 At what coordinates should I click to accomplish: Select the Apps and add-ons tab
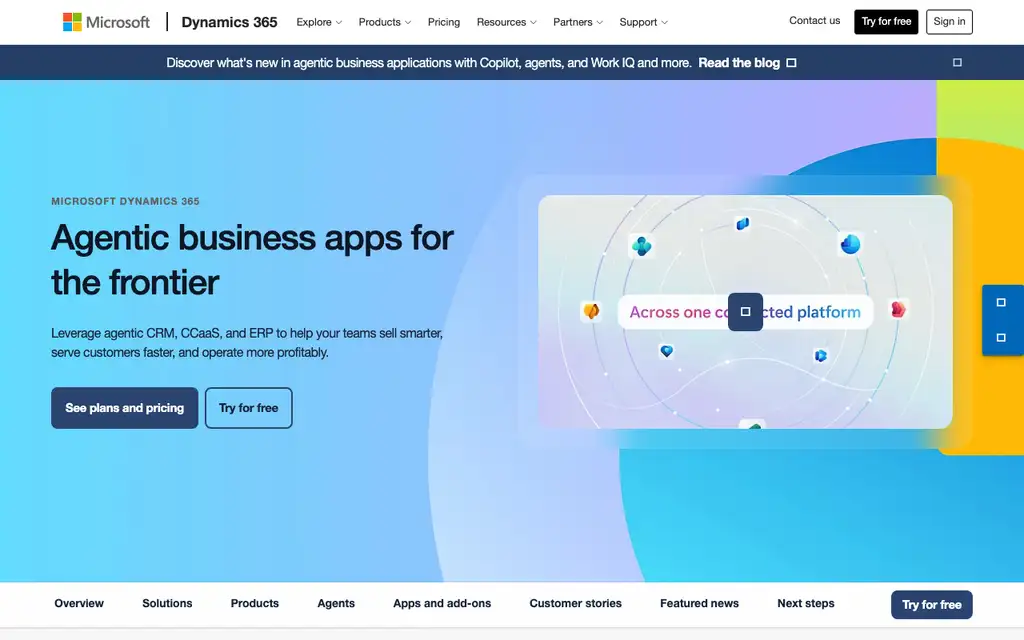(x=442, y=603)
